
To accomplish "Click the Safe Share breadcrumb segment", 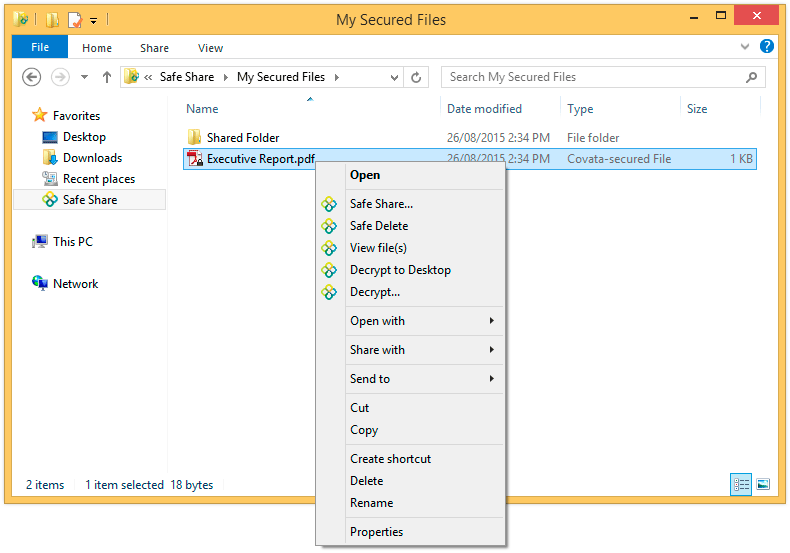I will [x=187, y=77].
